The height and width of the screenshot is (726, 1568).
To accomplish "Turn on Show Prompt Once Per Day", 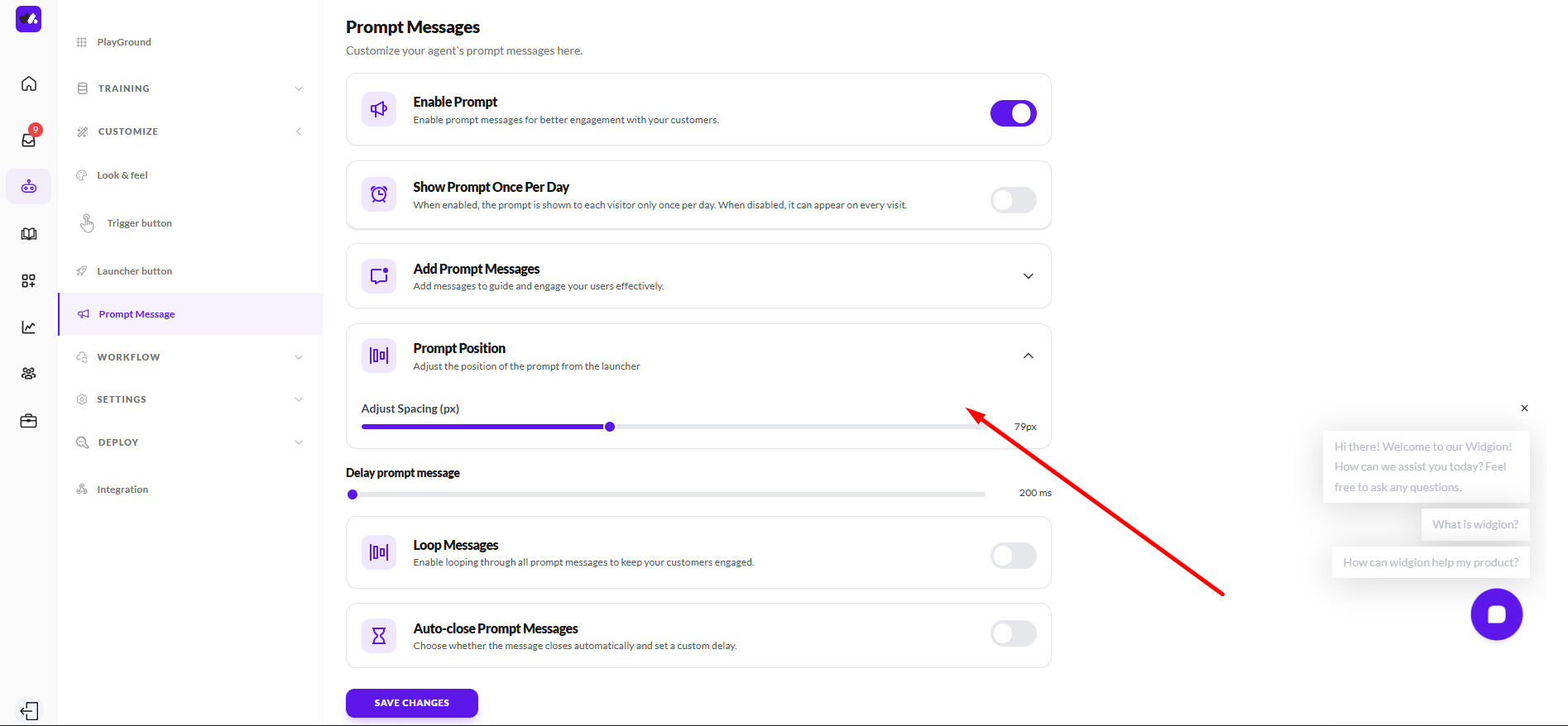I will pos(1013,200).
